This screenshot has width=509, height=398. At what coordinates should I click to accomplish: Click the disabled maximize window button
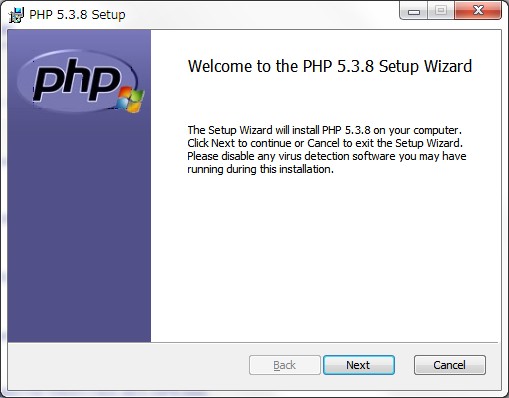tap(441, 11)
